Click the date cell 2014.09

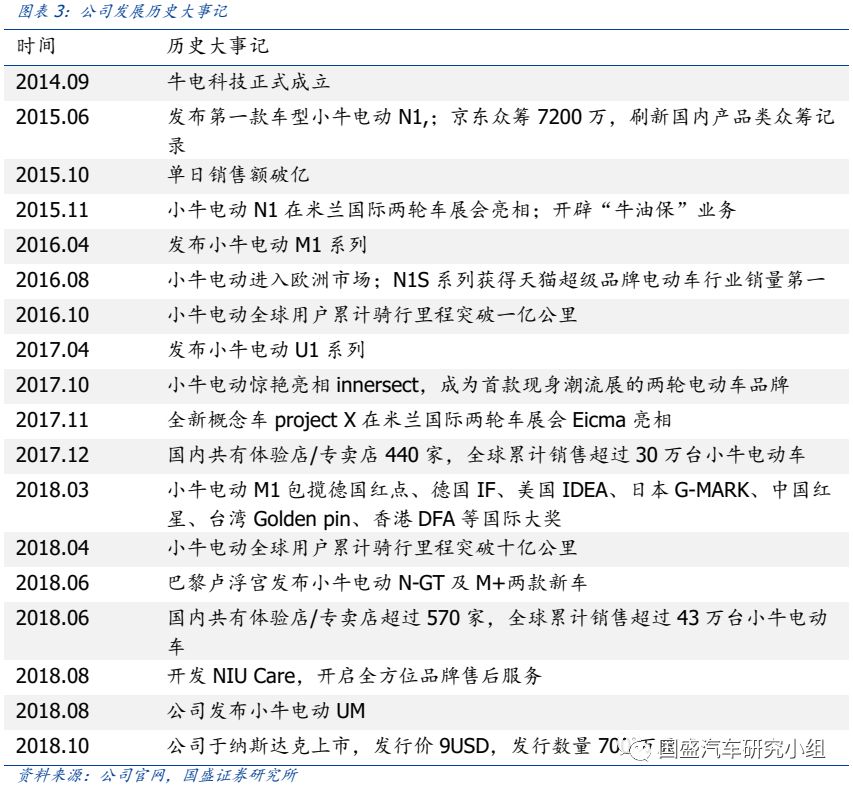[52, 82]
